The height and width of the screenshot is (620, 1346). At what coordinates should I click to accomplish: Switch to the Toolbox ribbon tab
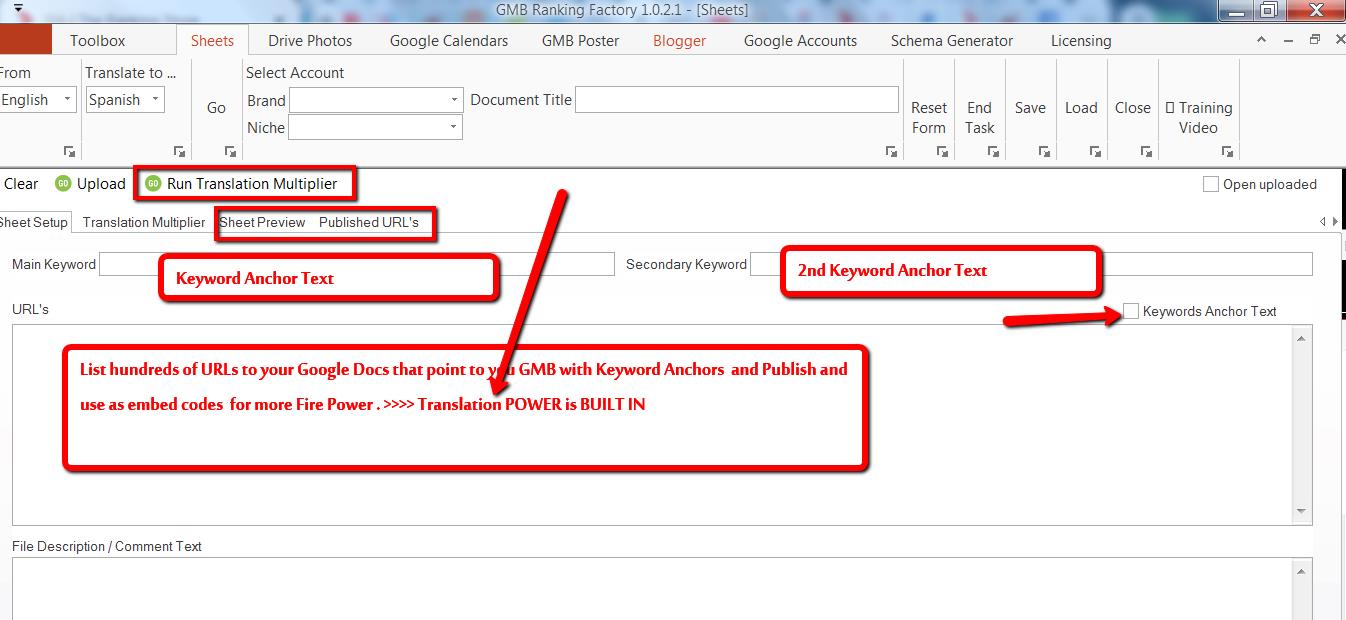pyautogui.click(x=98, y=41)
